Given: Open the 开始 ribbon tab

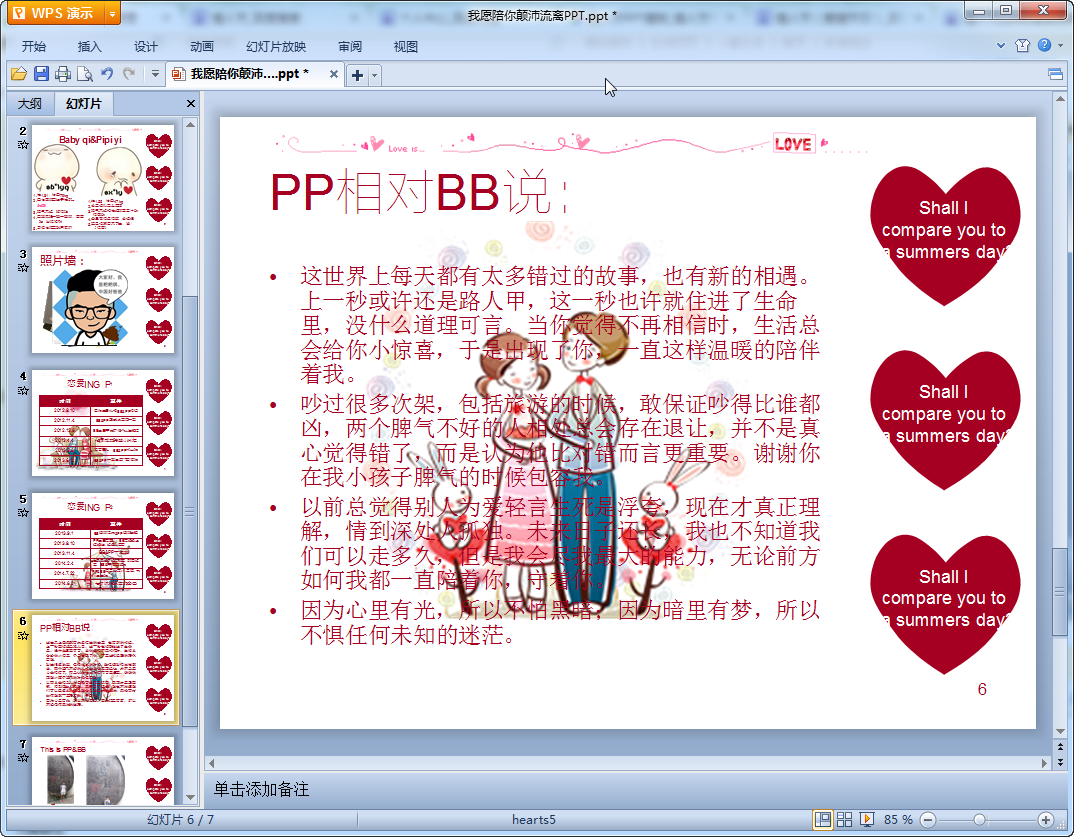Looking at the screenshot, I should tap(34, 47).
